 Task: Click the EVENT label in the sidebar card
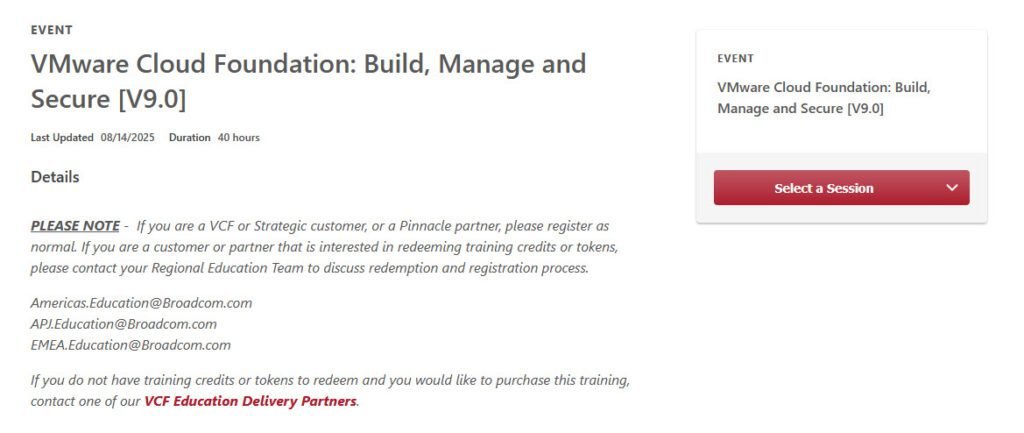pos(736,59)
